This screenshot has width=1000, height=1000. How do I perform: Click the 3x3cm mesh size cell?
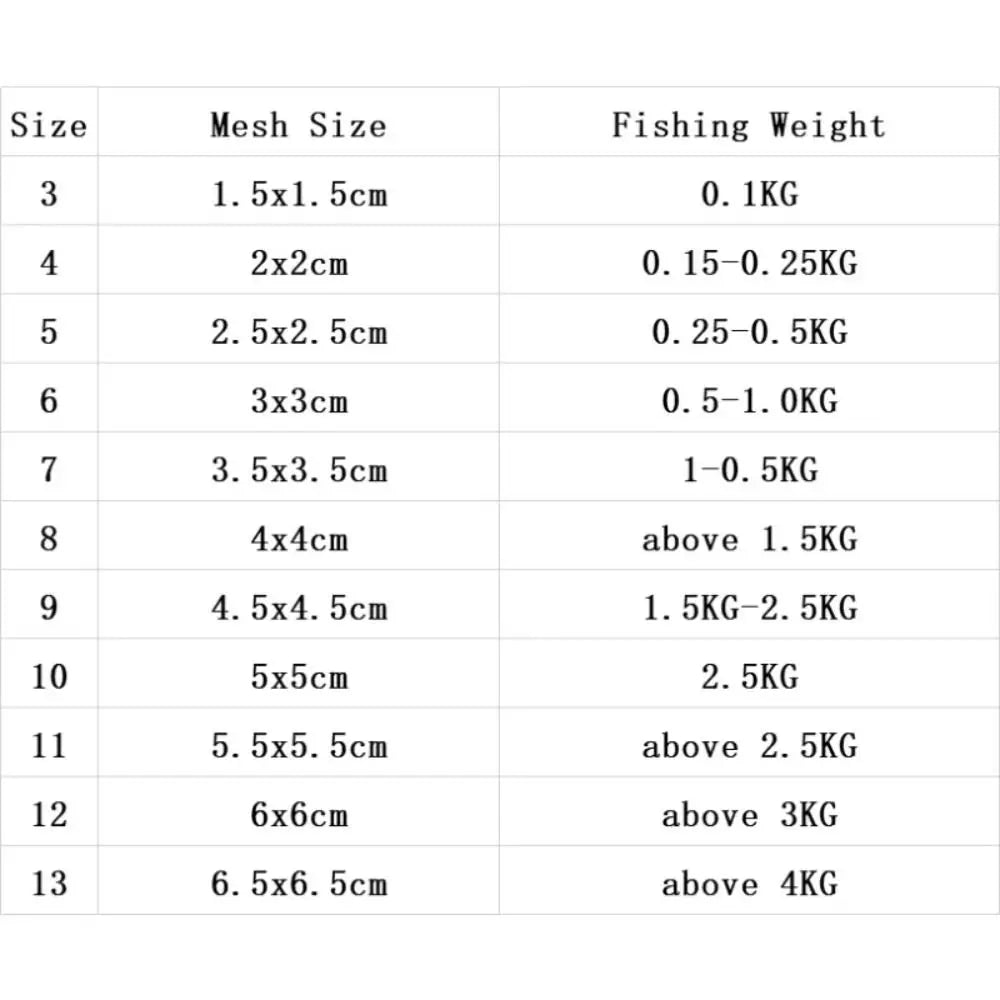(298, 401)
